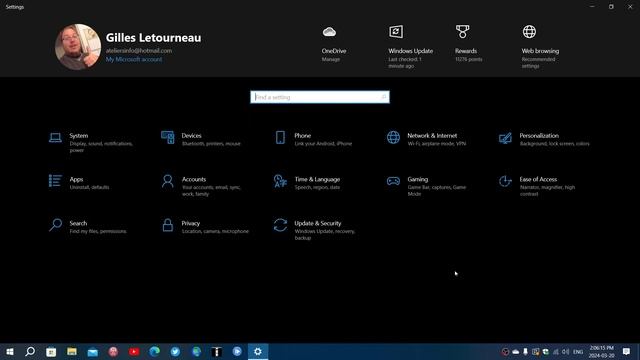This screenshot has width=640, height=360.
Task: Open the System settings laptop icon
Action: point(56,138)
